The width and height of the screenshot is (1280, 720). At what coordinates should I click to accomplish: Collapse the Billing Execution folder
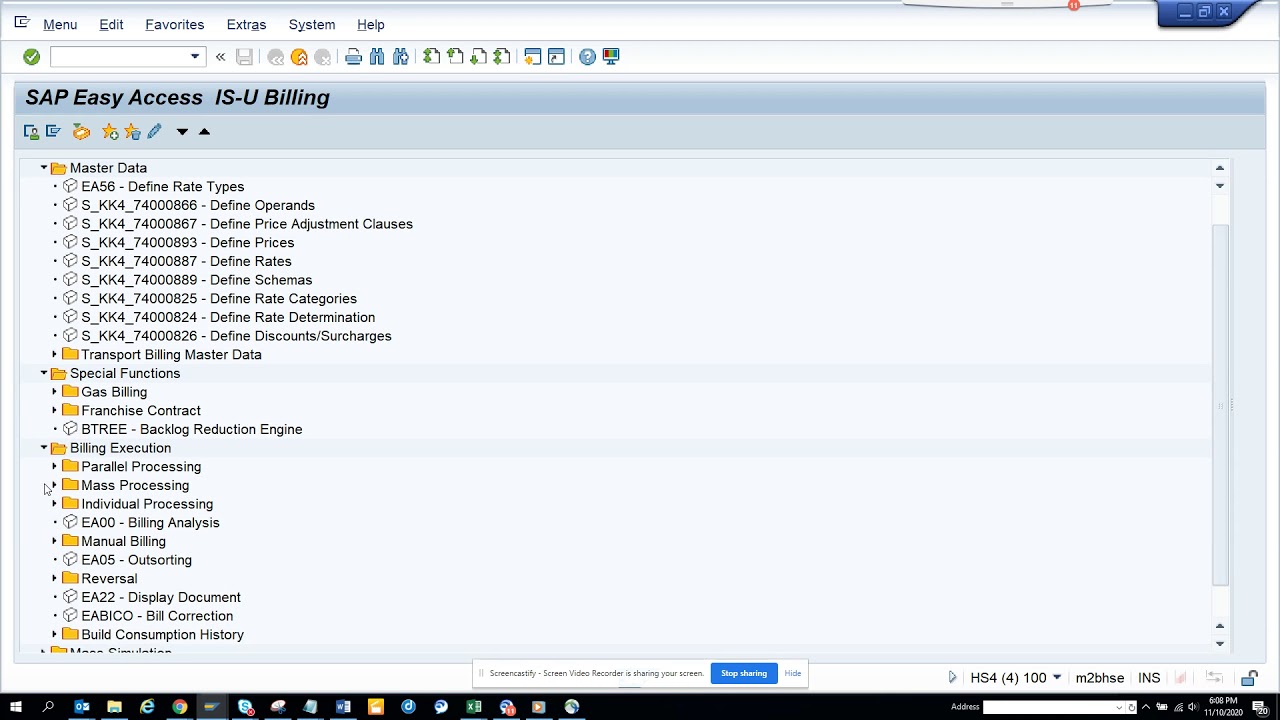click(44, 448)
